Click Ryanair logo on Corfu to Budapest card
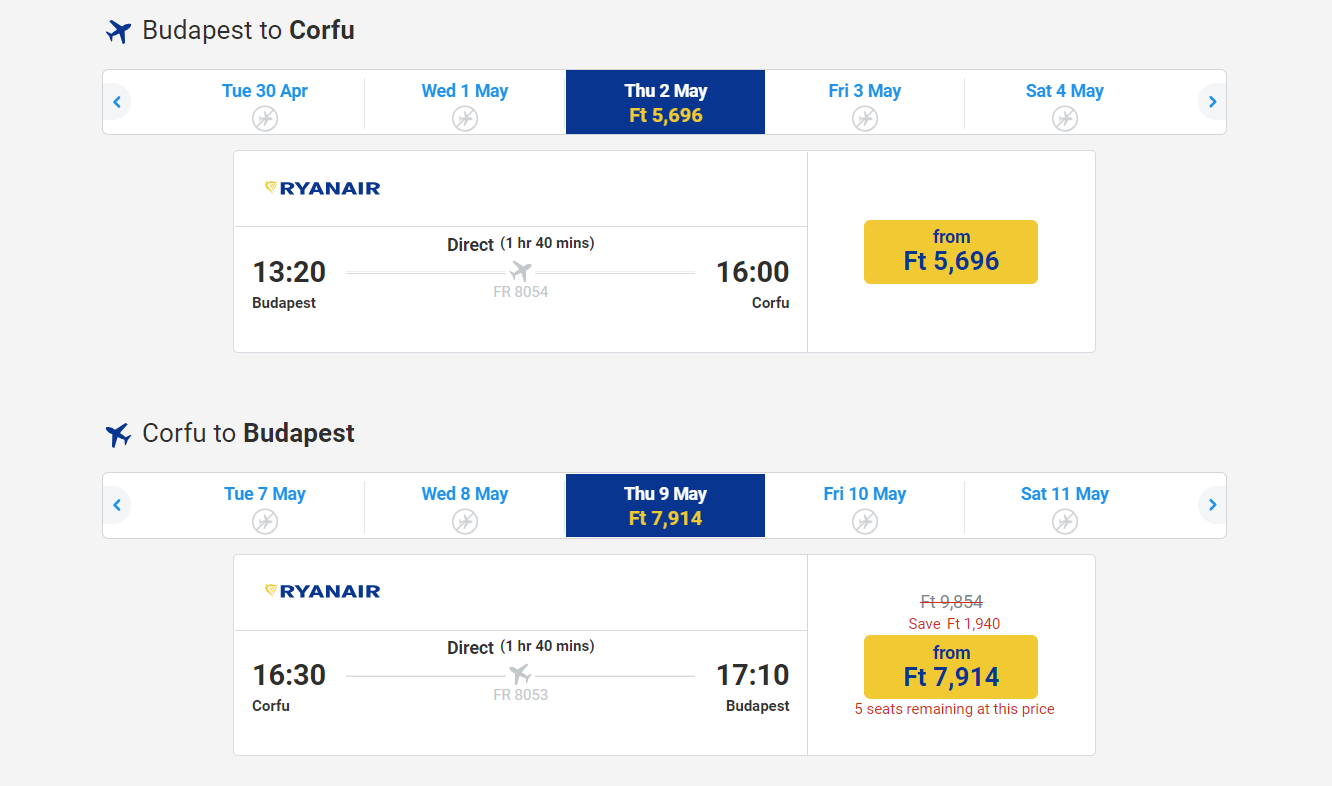The width and height of the screenshot is (1332, 786). pyautogui.click(x=322, y=591)
